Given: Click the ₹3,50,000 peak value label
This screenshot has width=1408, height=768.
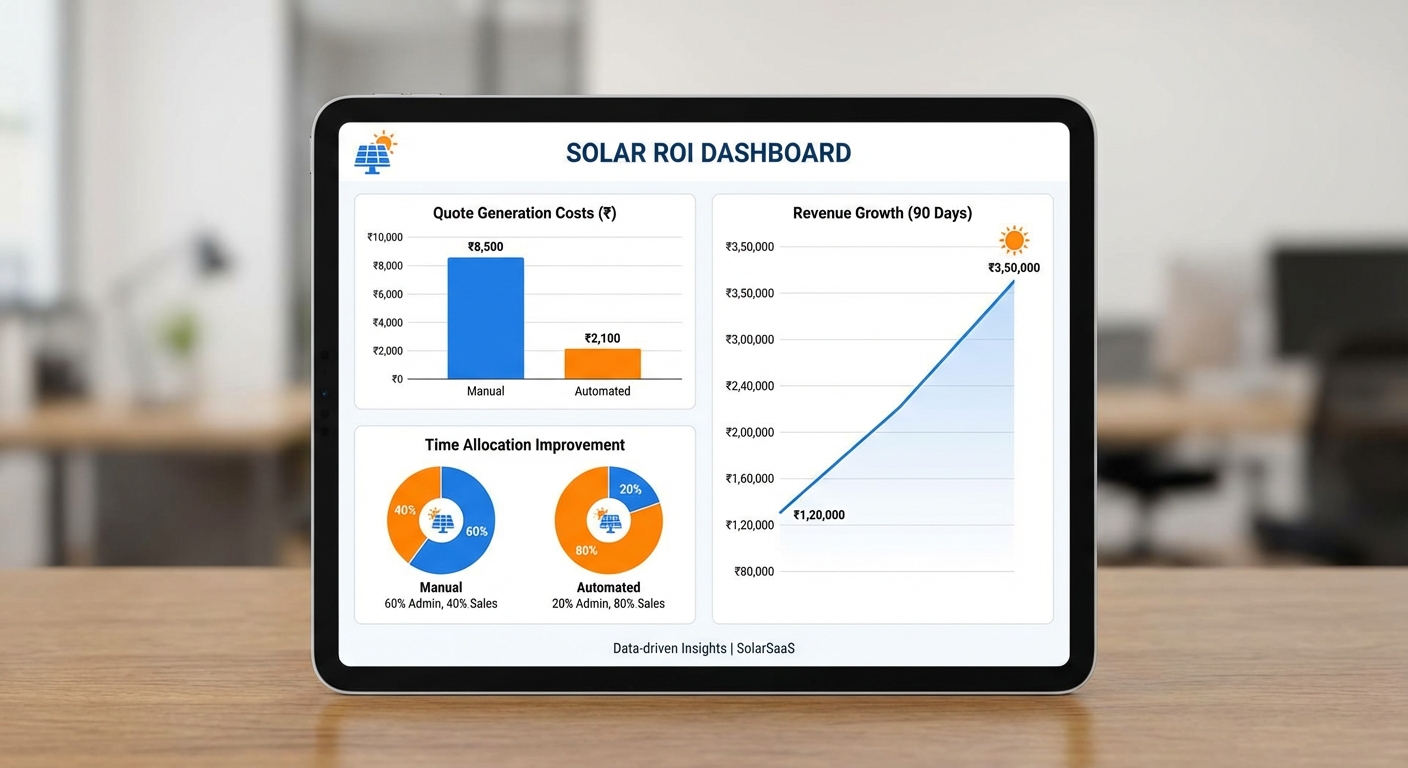Looking at the screenshot, I should click(x=1013, y=267).
